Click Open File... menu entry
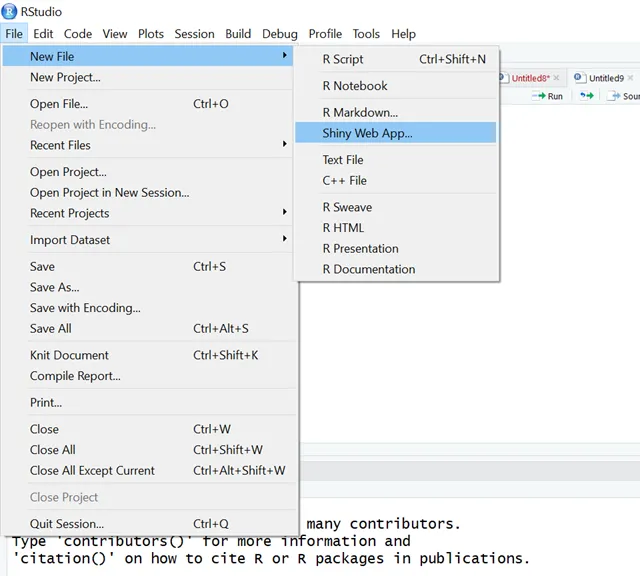The width and height of the screenshot is (640, 576). pos(148,104)
